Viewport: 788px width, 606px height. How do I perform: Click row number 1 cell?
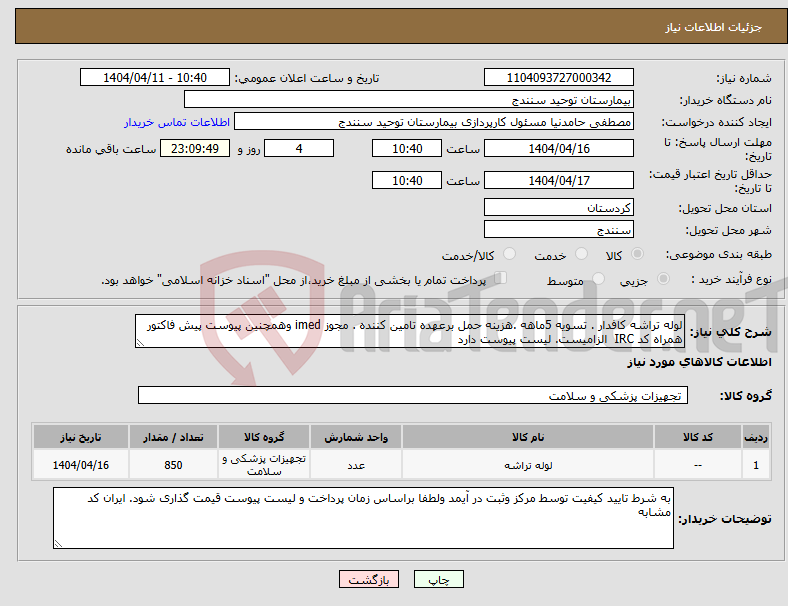755,465
